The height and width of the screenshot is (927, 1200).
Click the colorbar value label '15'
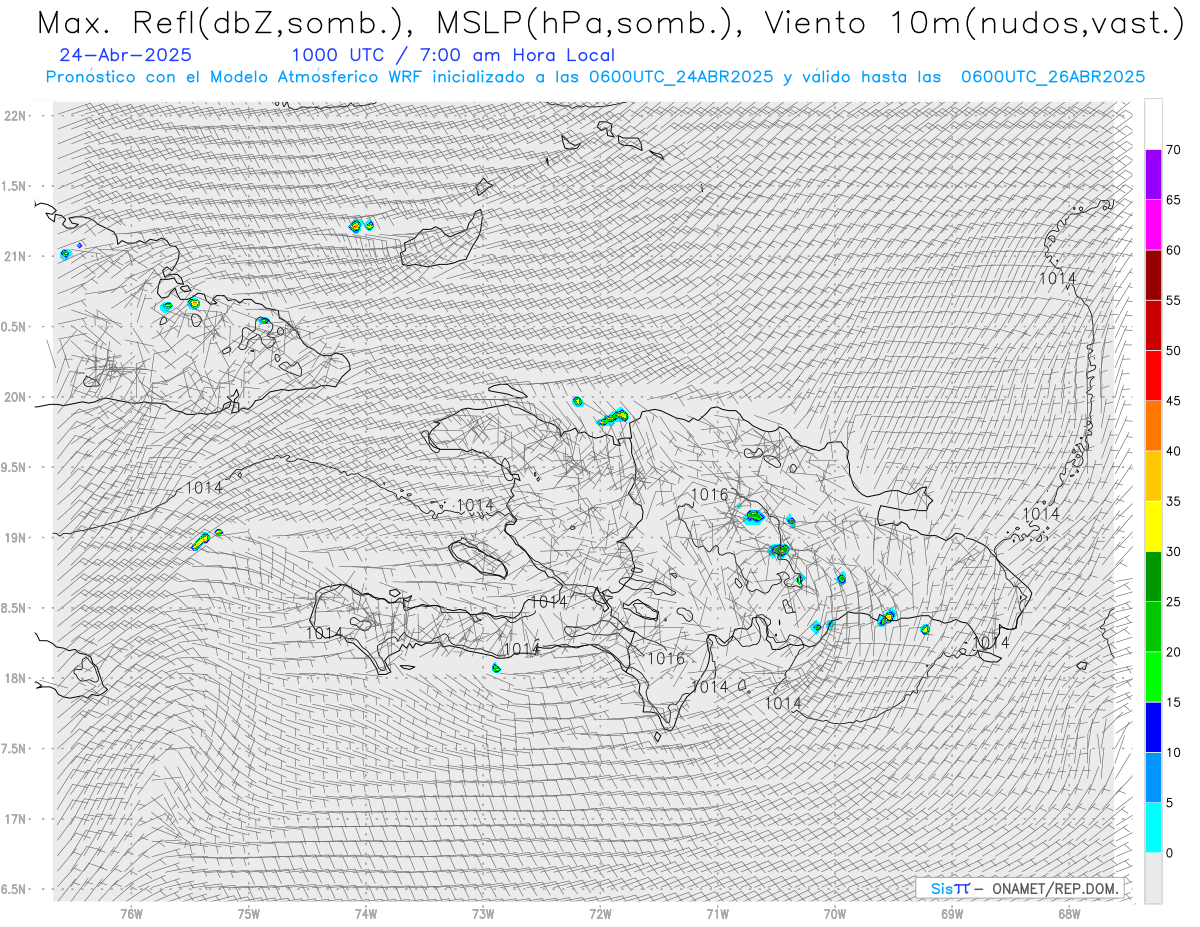click(1173, 703)
